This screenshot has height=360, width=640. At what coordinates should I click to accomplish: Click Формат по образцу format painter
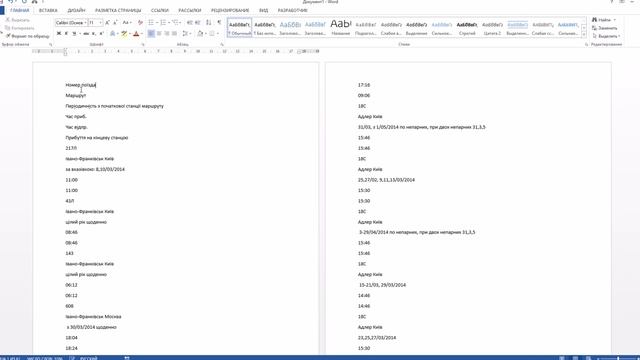27,36
